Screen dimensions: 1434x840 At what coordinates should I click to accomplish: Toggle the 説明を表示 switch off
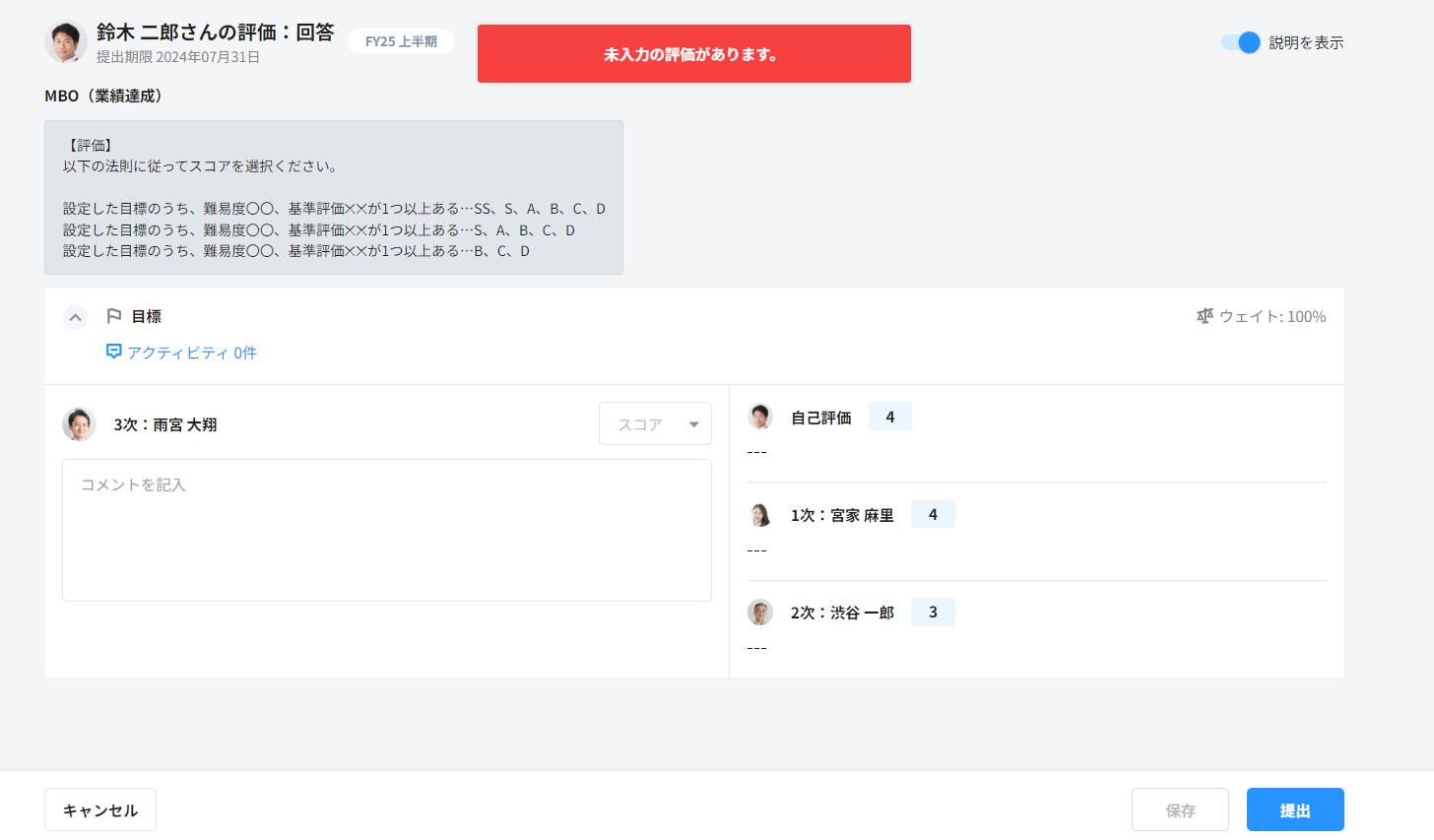(1240, 42)
